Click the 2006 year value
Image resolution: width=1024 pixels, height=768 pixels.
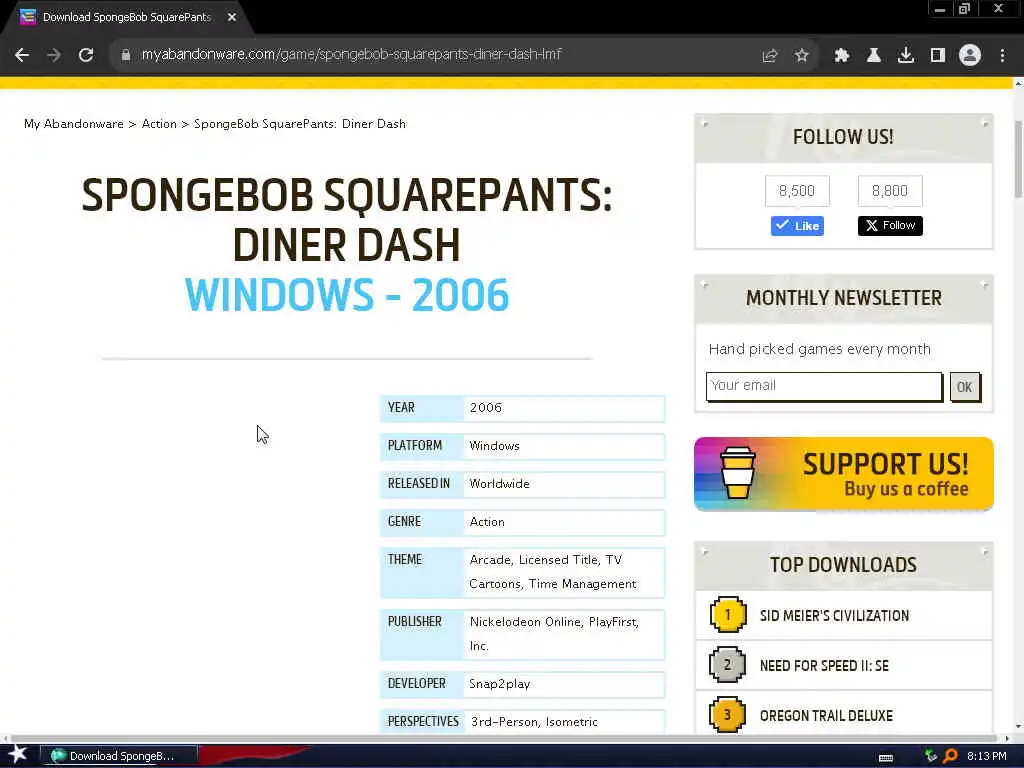[x=486, y=408]
